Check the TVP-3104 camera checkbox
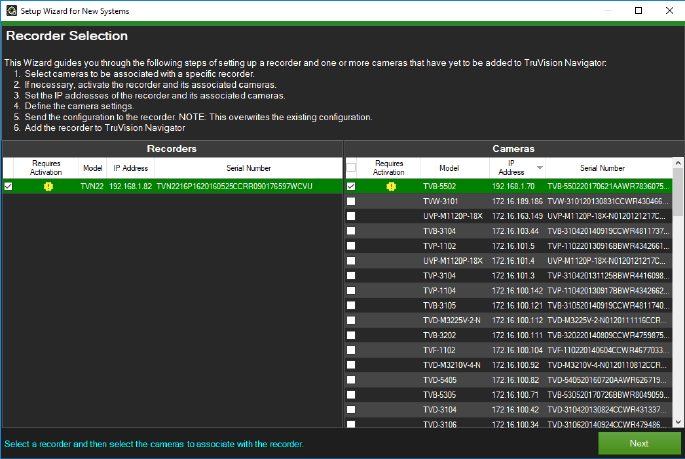Viewport: 685px width, 459px height. coord(351,276)
